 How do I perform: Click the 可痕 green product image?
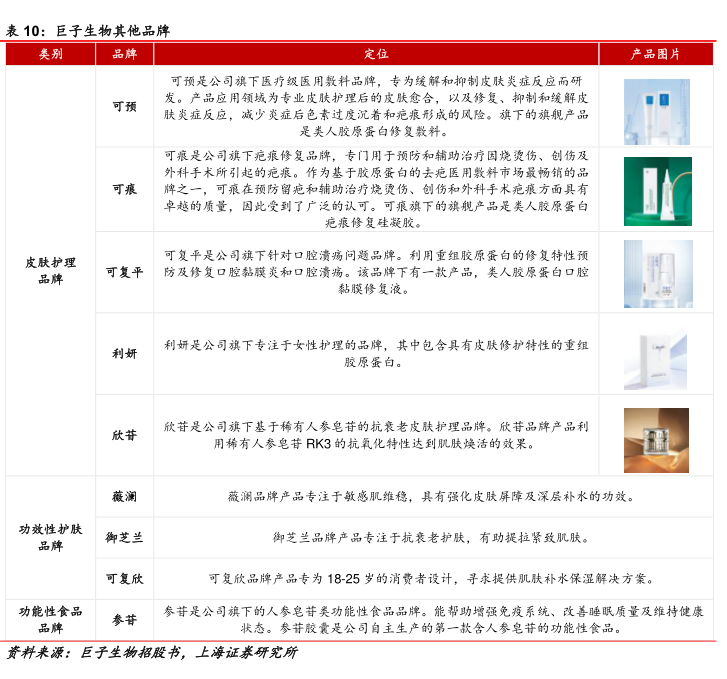pyautogui.click(x=657, y=189)
